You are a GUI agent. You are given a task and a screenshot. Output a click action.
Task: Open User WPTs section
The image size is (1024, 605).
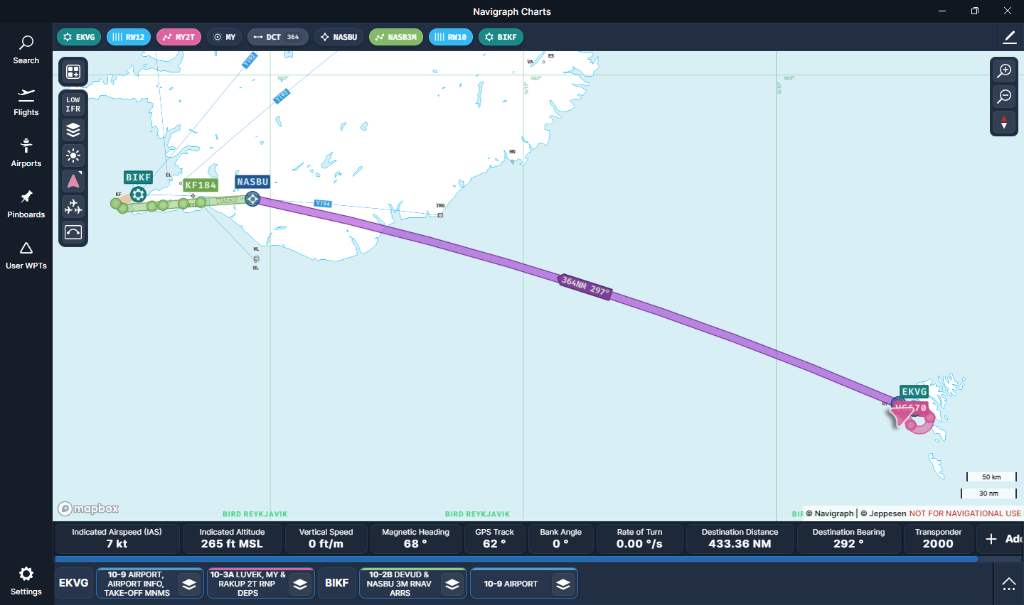click(x=26, y=255)
